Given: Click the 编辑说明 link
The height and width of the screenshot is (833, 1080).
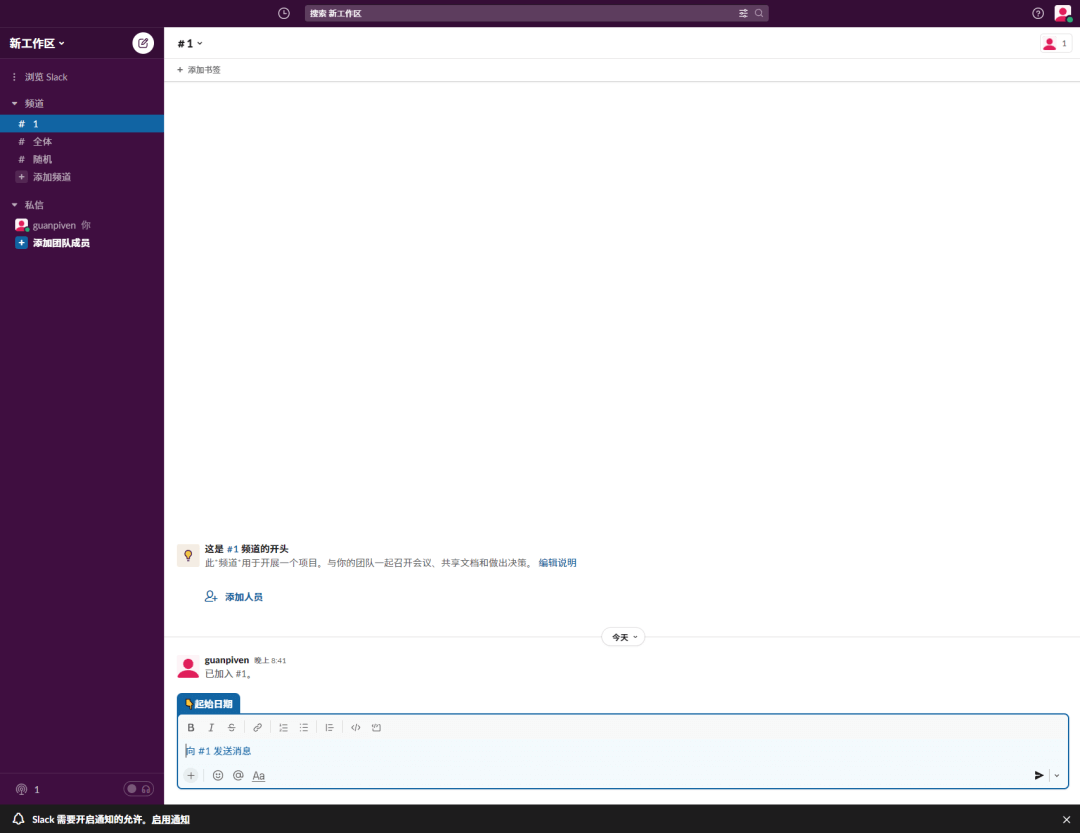Looking at the screenshot, I should (x=557, y=563).
